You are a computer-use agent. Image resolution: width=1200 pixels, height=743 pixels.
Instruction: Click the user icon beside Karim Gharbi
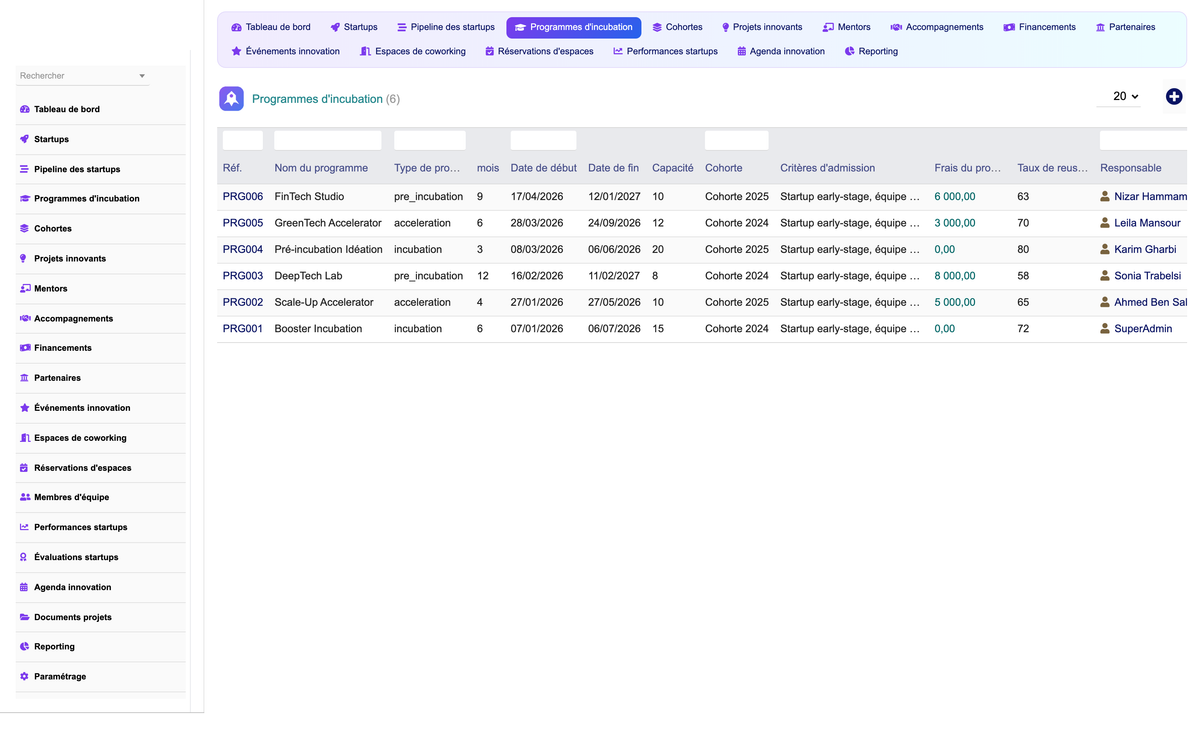[1105, 249]
